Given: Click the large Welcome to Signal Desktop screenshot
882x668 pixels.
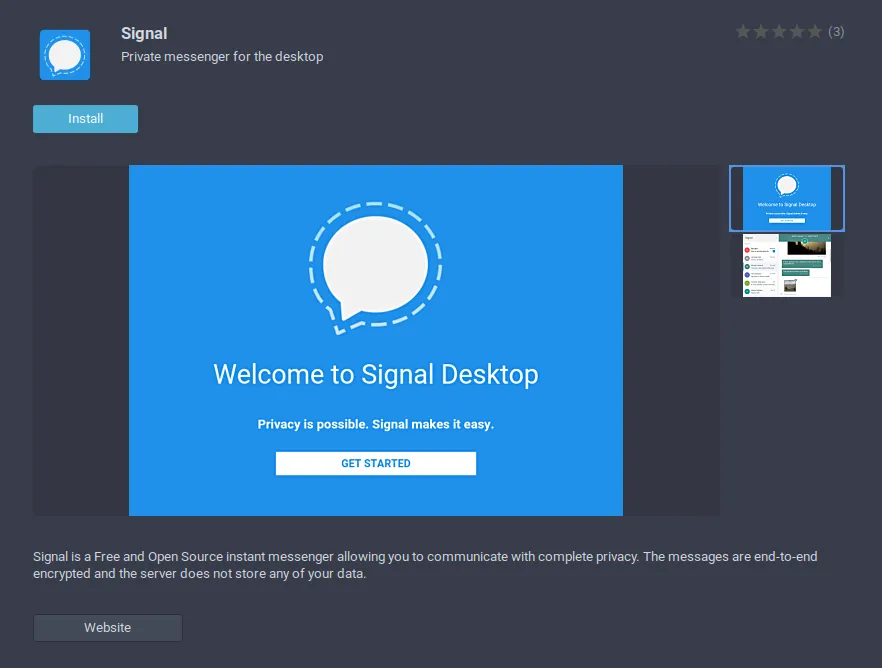Looking at the screenshot, I should tap(376, 340).
